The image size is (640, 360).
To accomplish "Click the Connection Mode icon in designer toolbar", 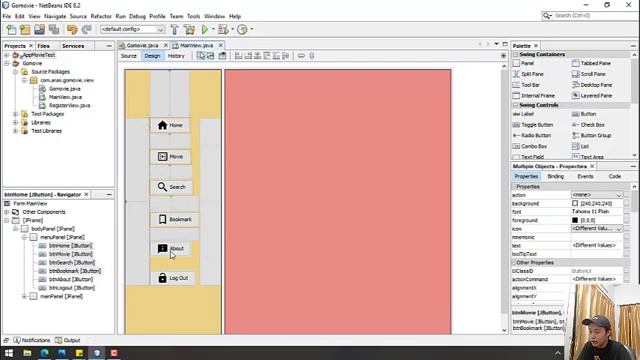I will coord(211,56).
